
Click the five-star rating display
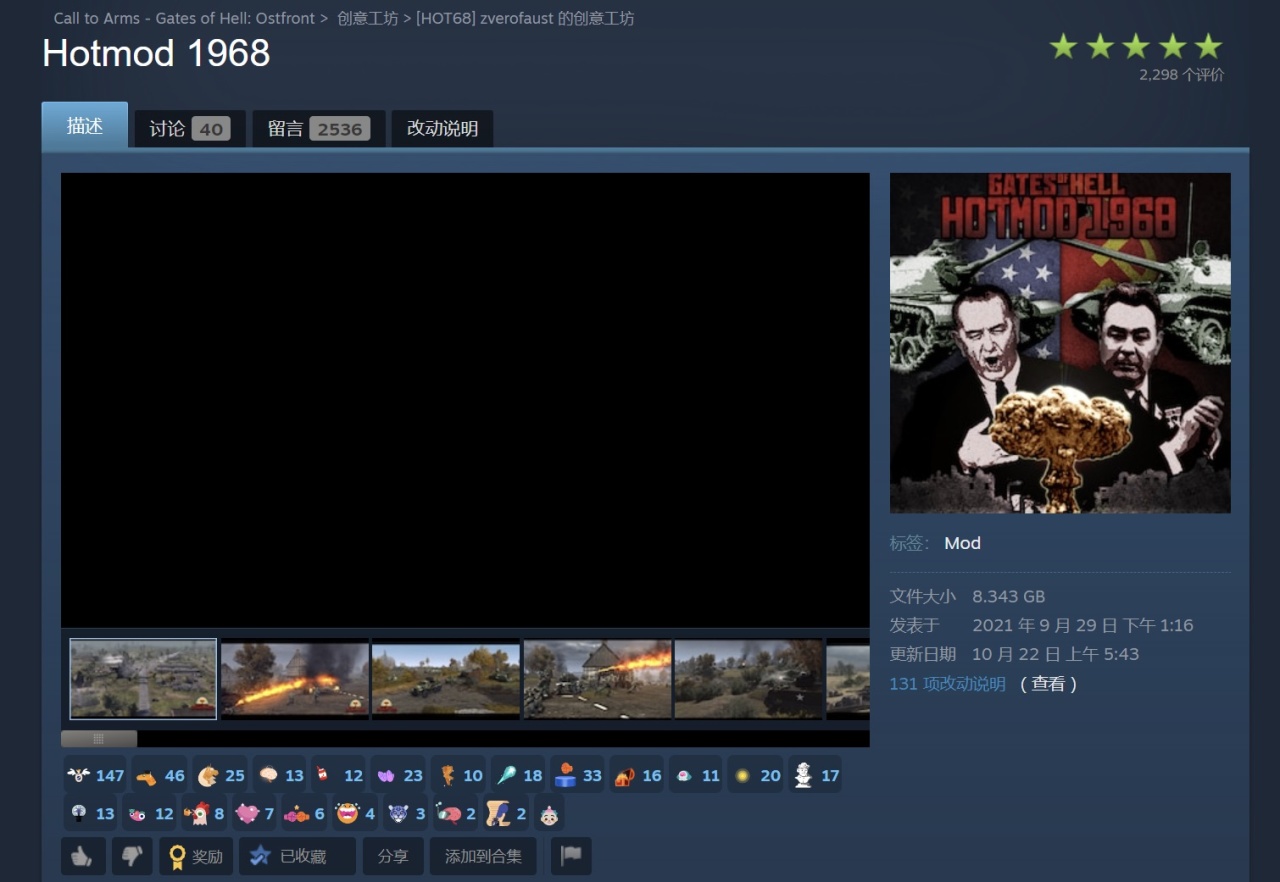pyautogui.click(x=1135, y=46)
